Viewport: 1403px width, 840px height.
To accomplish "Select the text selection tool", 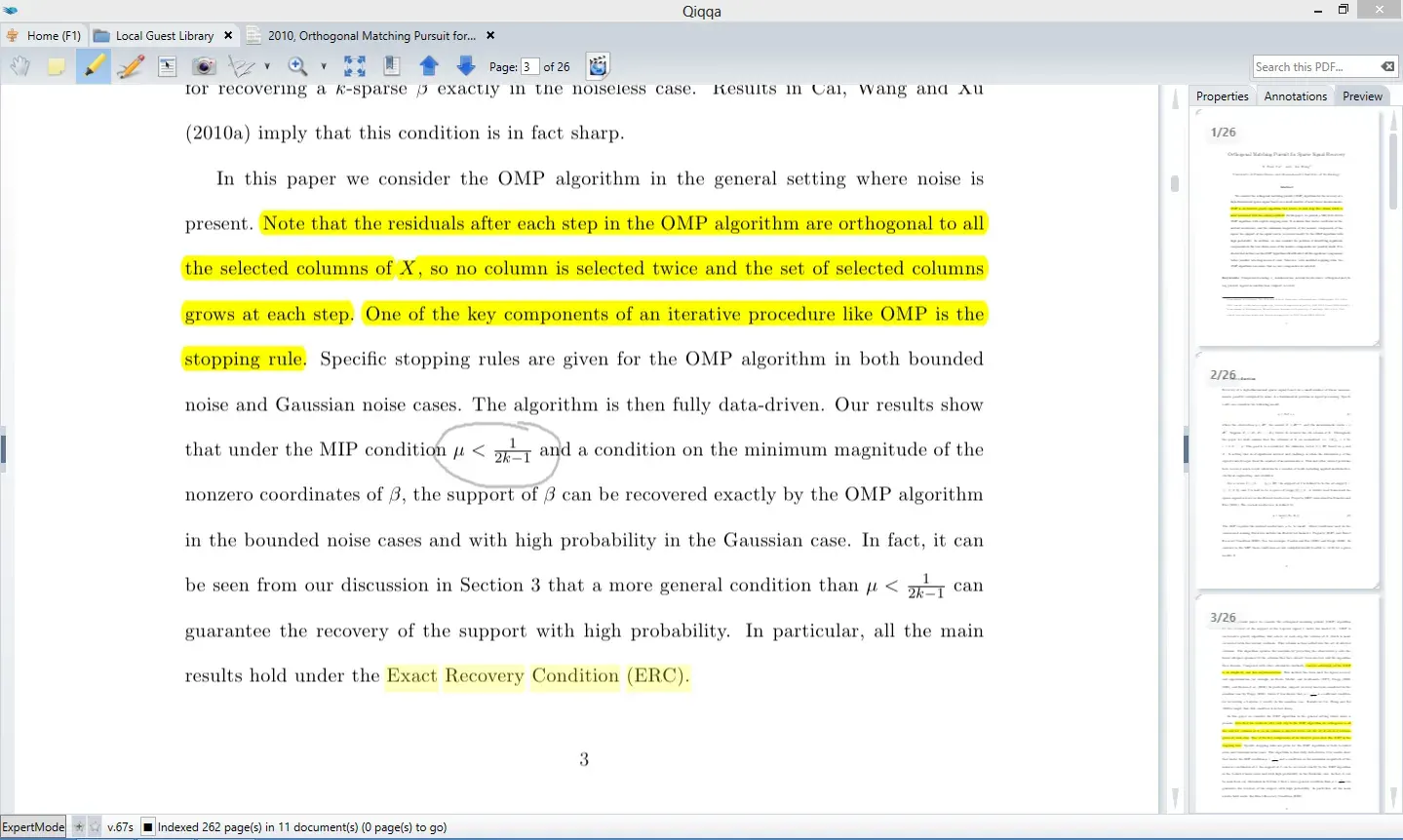I will pyautogui.click(x=167, y=66).
